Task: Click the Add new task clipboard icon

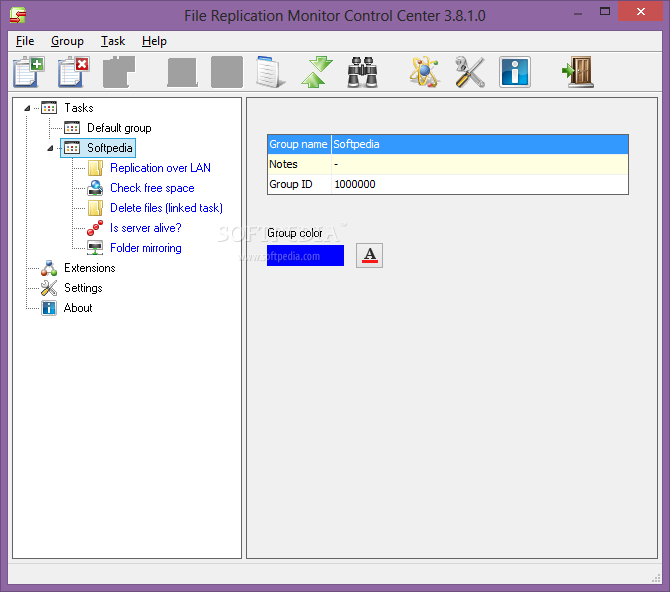Action: pyautogui.click(x=29, y=72)
